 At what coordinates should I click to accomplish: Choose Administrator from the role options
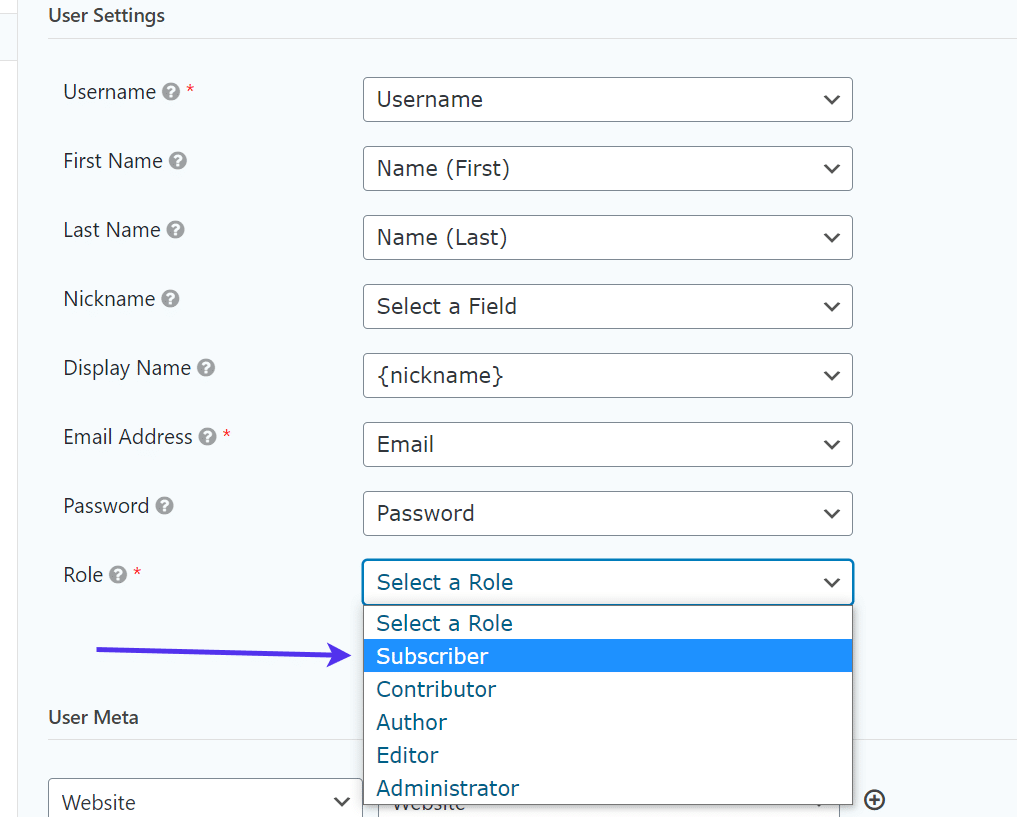coord(607,788)
